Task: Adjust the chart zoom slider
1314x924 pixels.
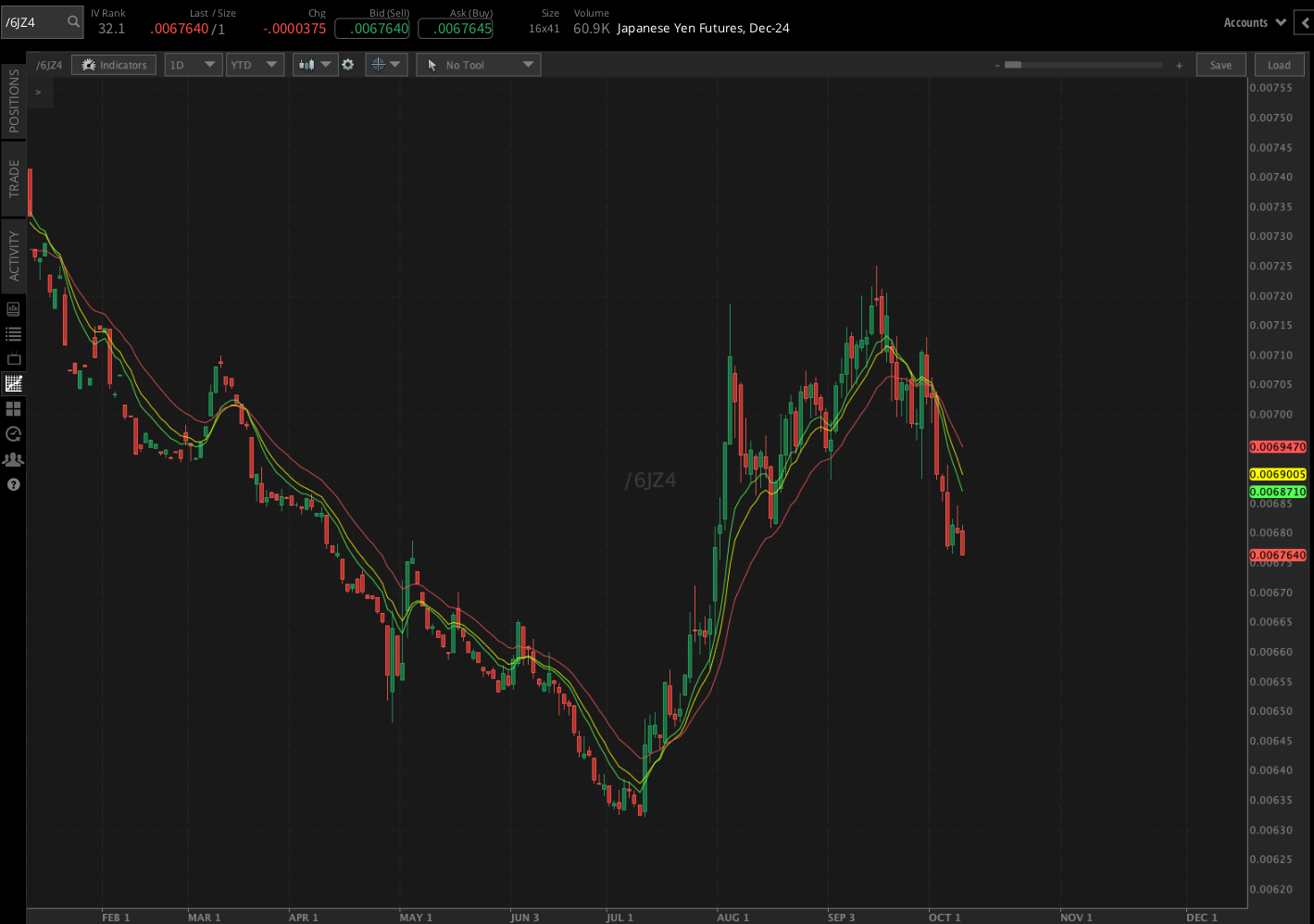Action: pyautogui.click(x=1014, y=65)
